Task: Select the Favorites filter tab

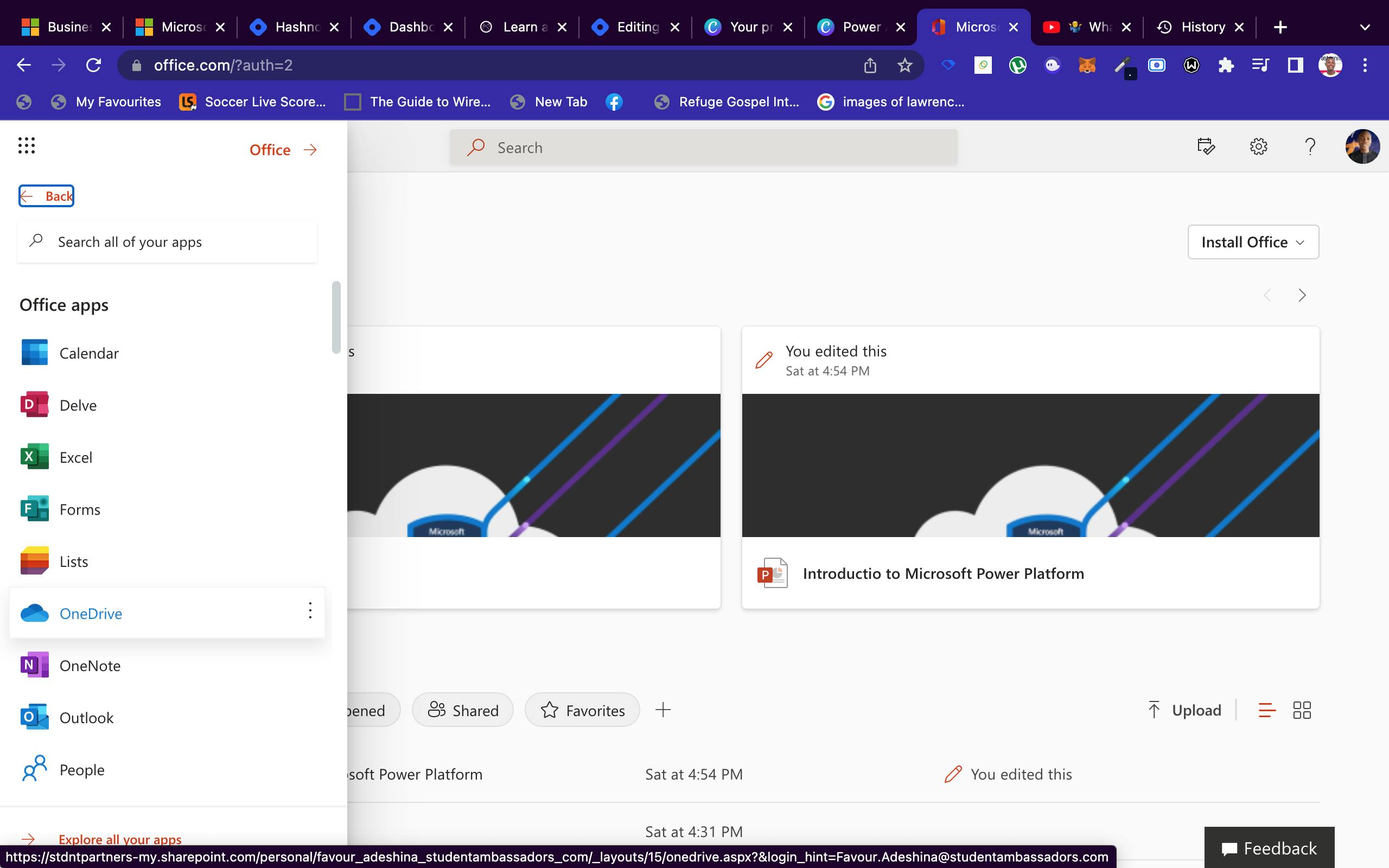Action: [582, 710]
